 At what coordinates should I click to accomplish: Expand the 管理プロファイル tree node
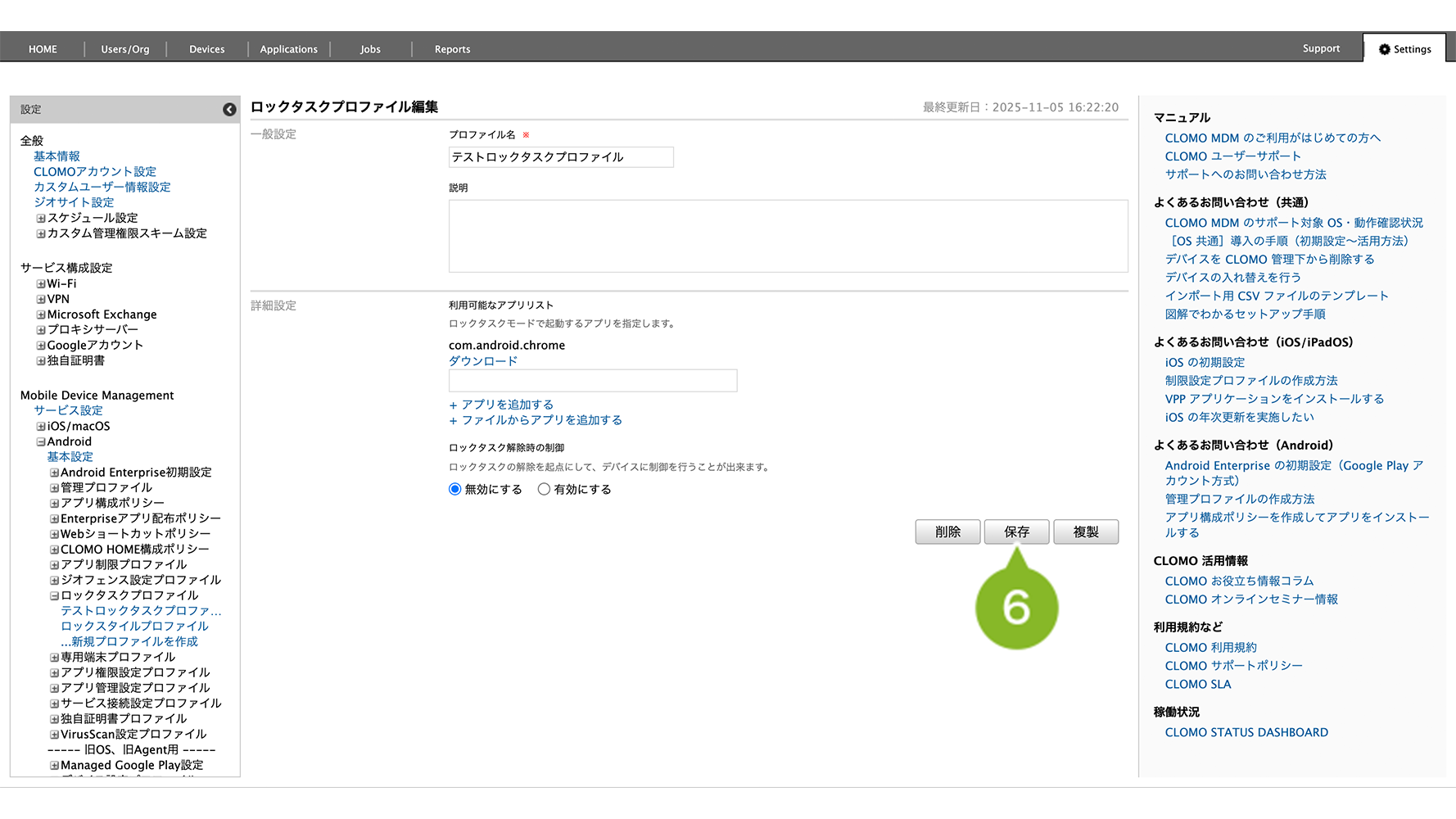tap(54, 488)
